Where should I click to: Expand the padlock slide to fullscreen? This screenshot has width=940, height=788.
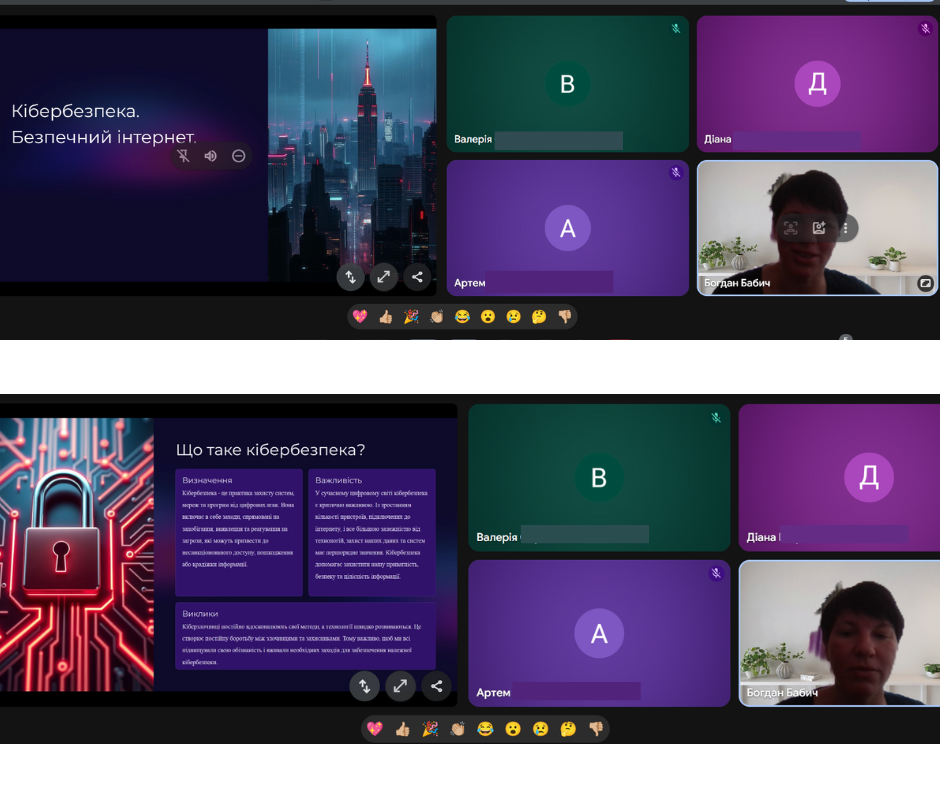click(x=400, y=686)
